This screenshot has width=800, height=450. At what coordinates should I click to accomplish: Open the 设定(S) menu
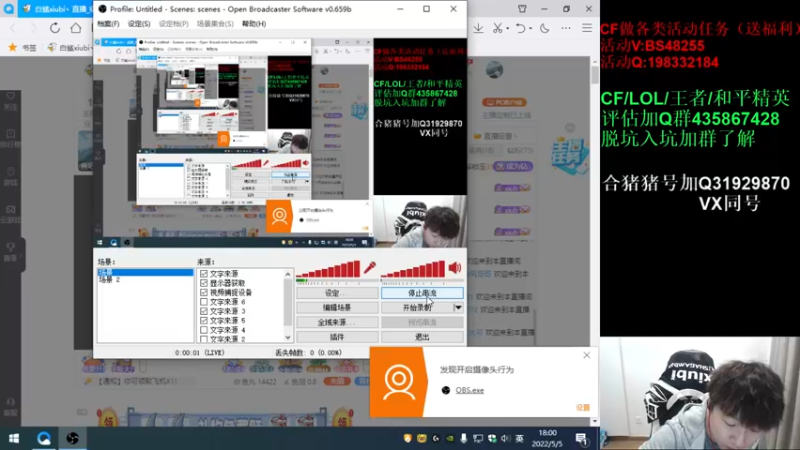coord(139,24)
